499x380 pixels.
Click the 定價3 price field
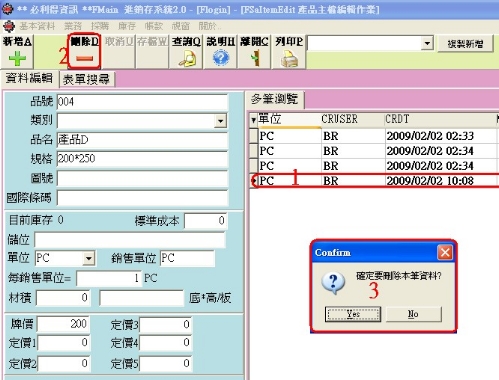(x=165, y=324)
